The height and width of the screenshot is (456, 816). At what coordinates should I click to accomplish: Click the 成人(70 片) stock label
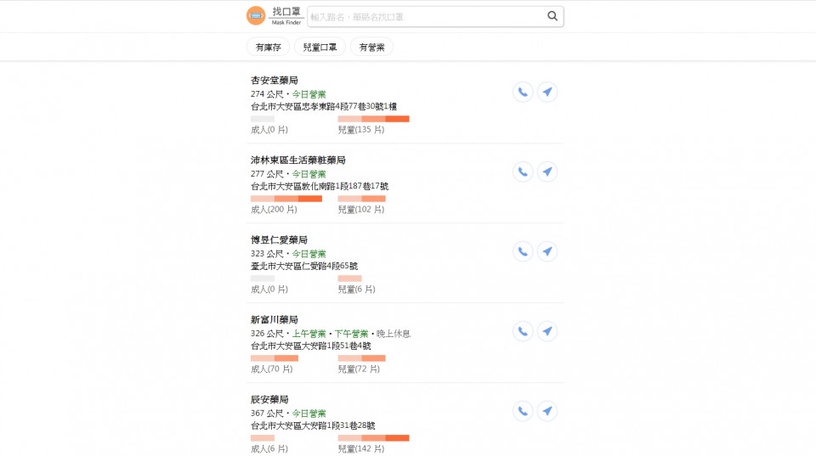point(272,369)
